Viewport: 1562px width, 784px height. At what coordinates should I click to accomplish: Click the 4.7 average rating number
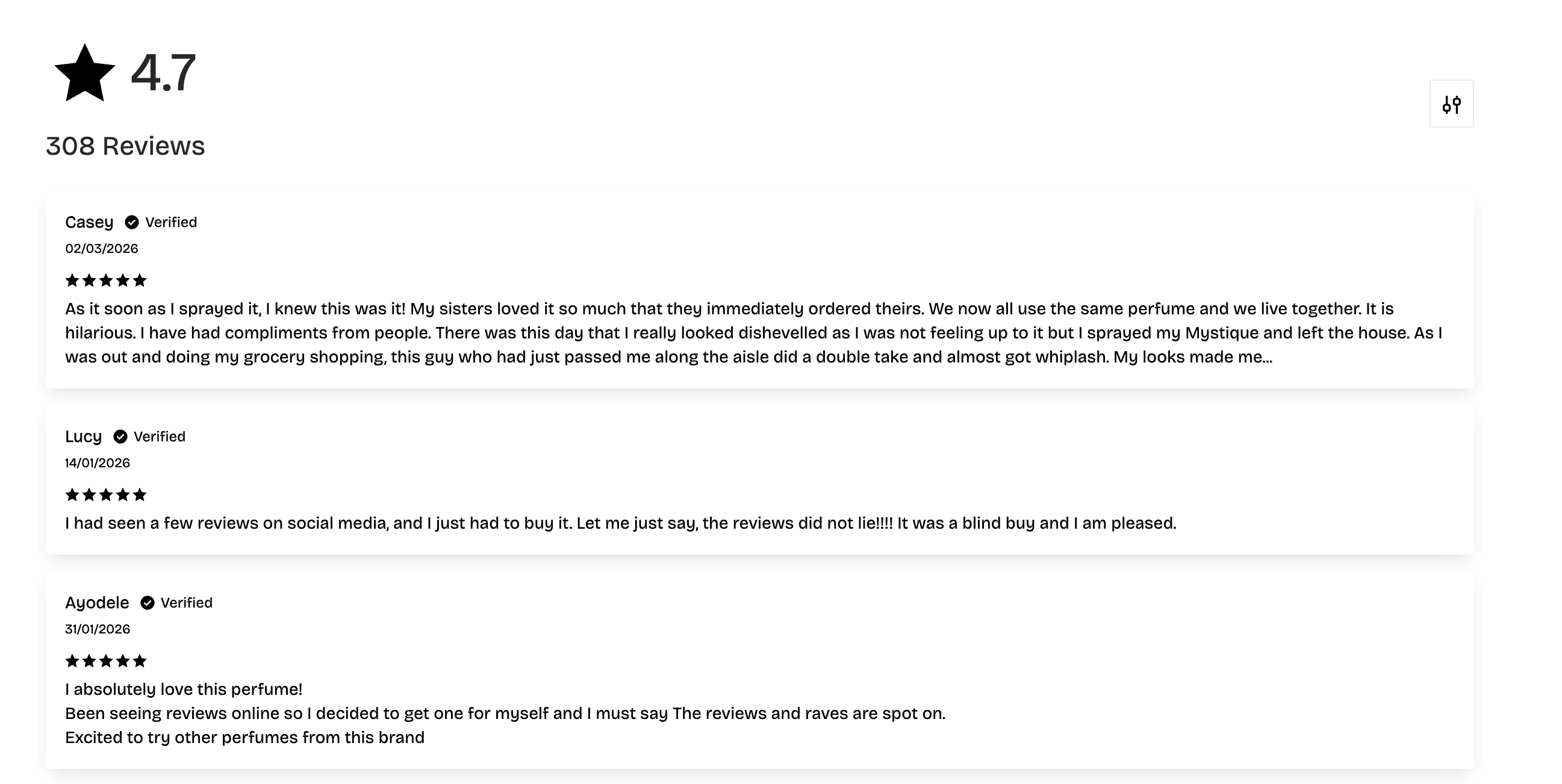click(x=163, y=73)
